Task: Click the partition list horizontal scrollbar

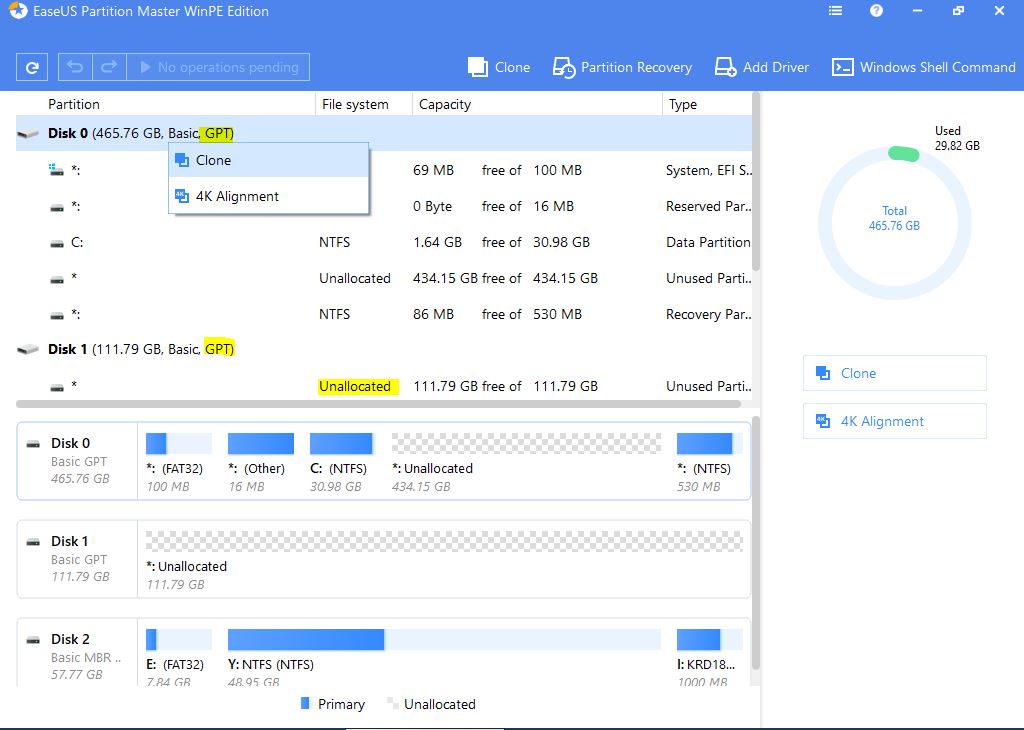Action: pos(378,404)
